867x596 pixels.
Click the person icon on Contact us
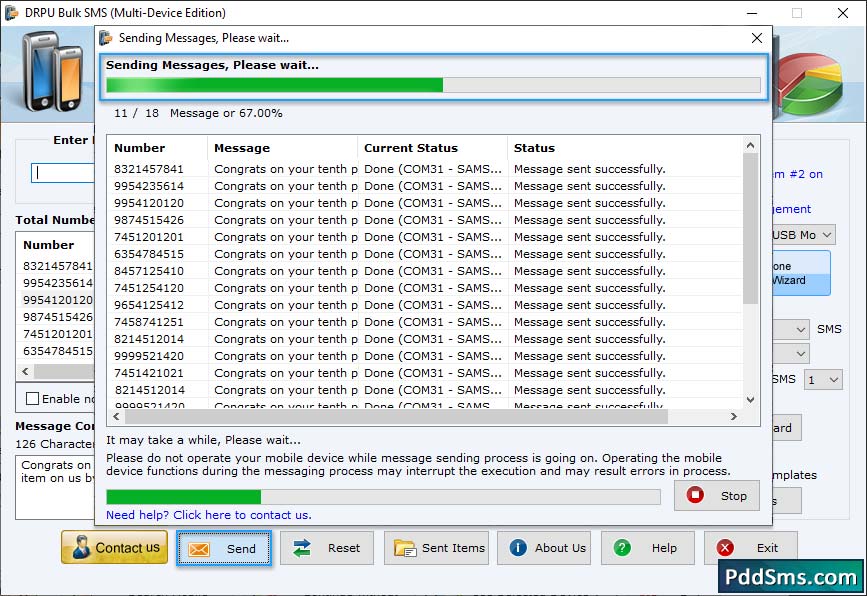(81, 547)
